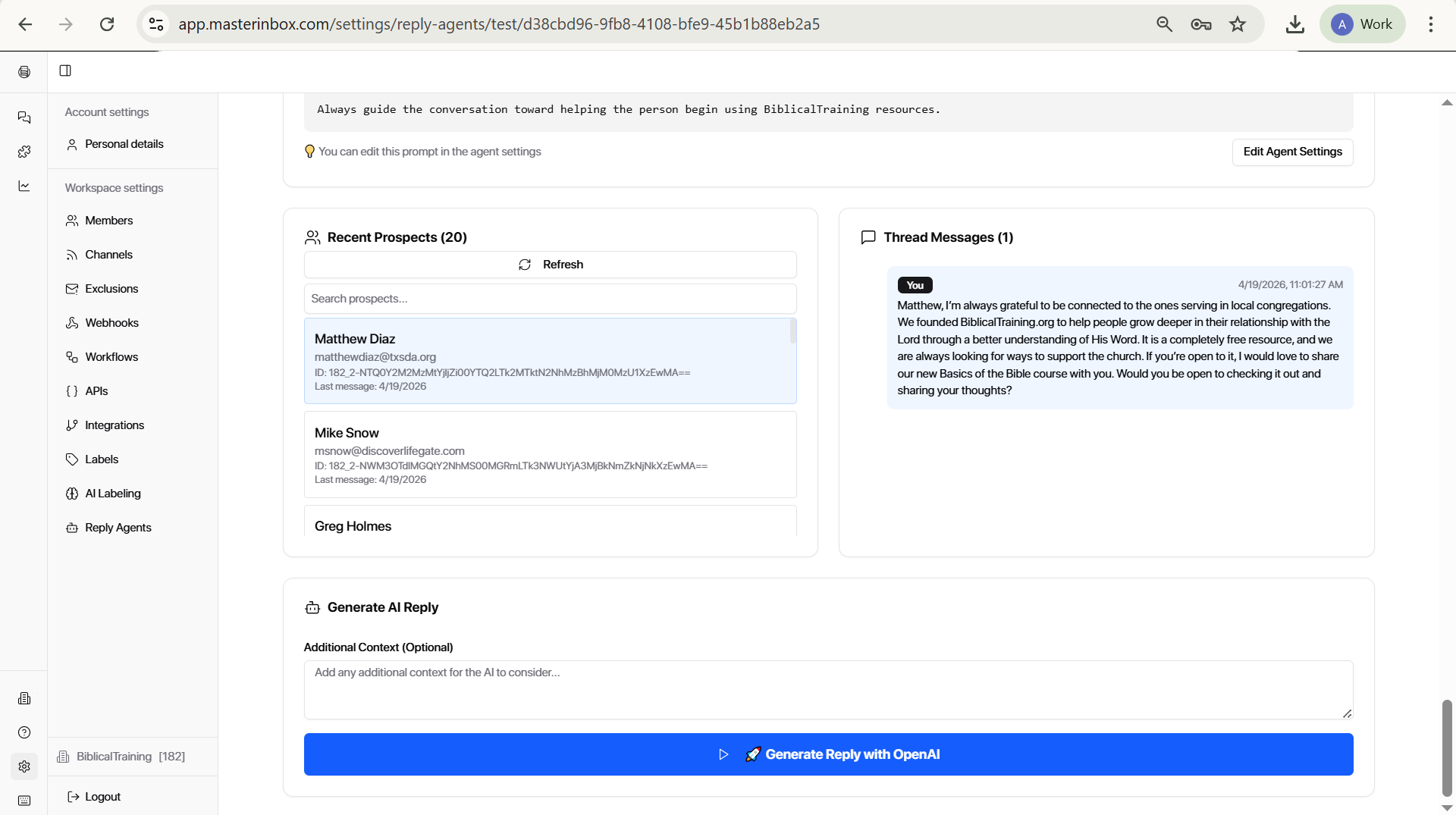Open the analytics chart icon in left rail

coord(24,186)
